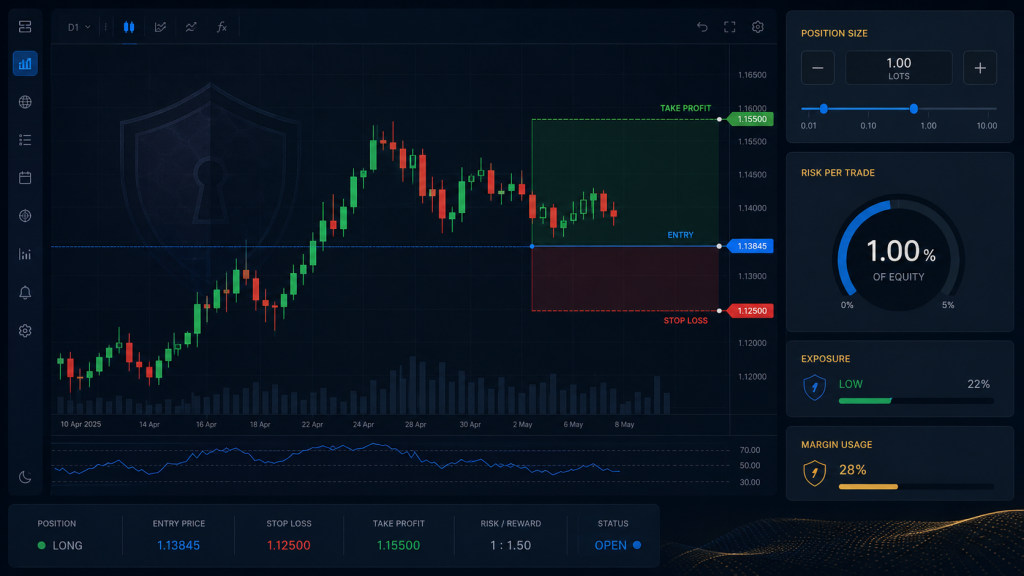Click the 1 : 1.50 risk/reward value
This screenshot has width=1024, height=576.
[511, 545]
